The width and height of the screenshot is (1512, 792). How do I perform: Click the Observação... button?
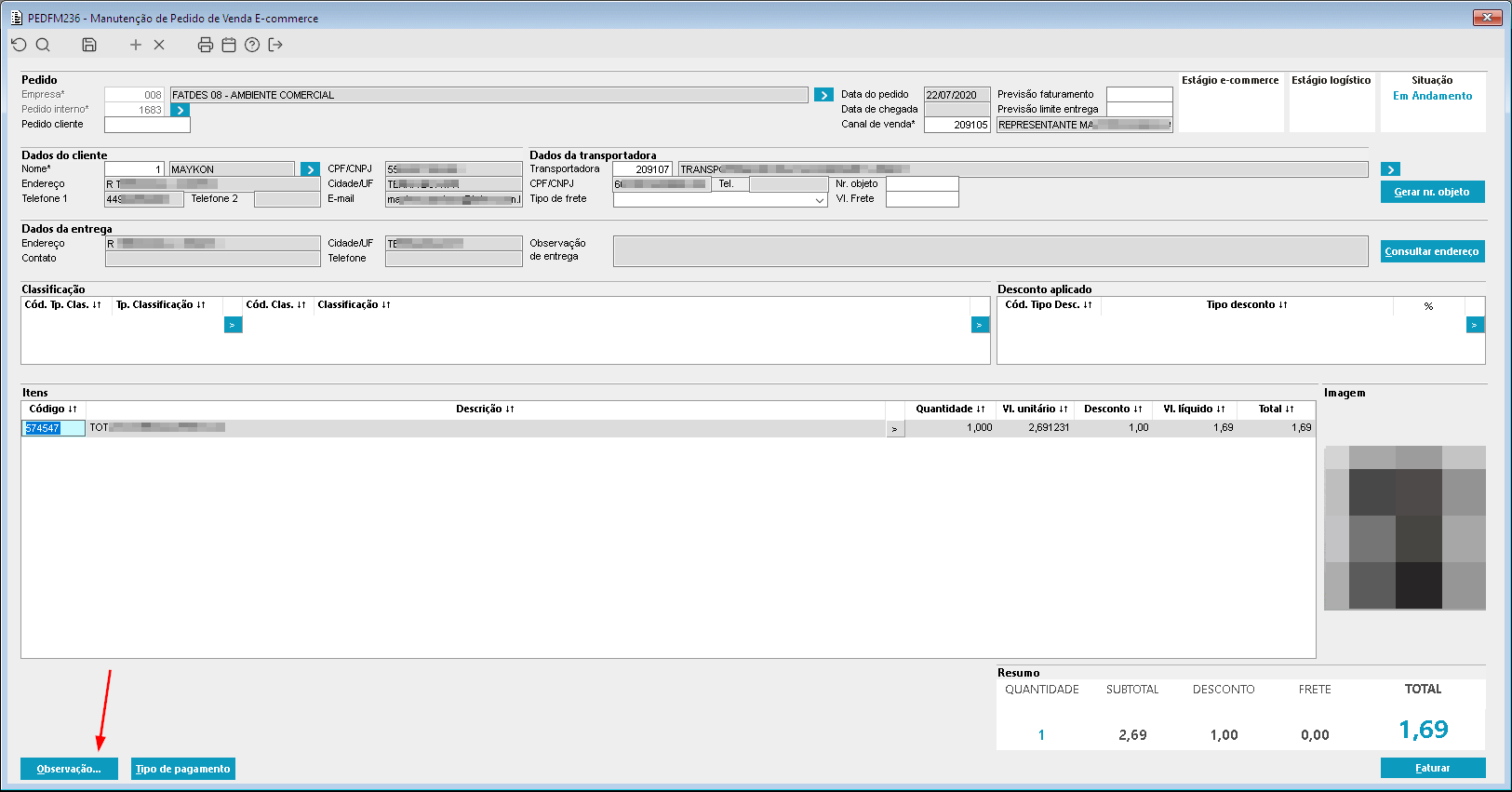coord(69,769)
